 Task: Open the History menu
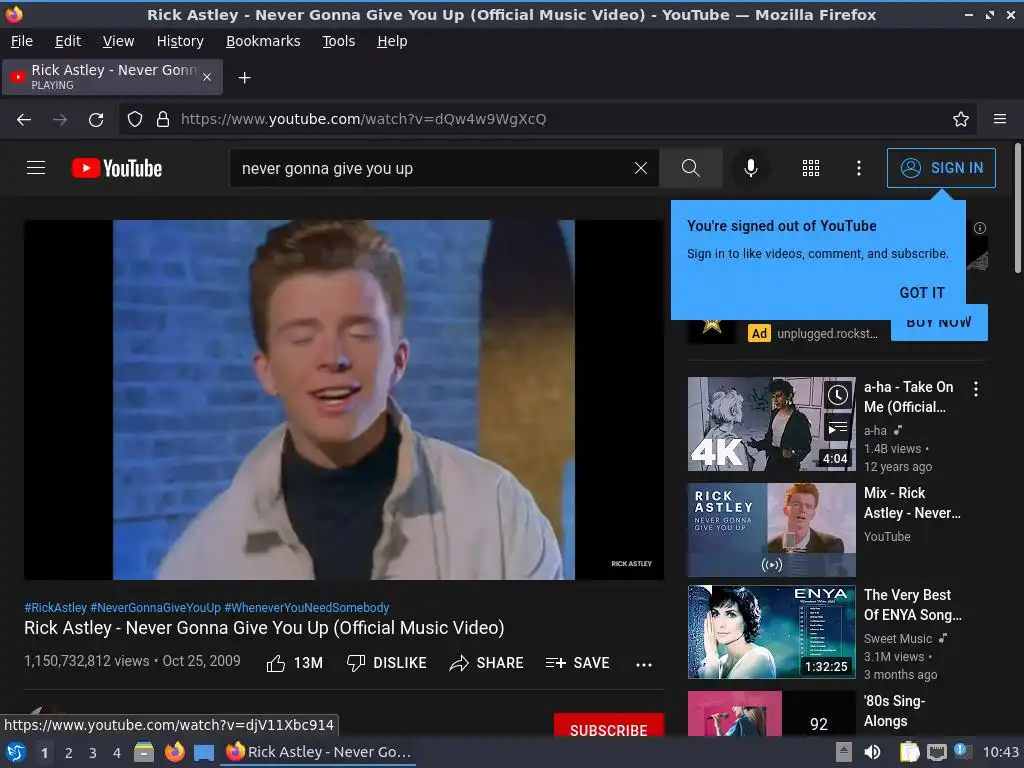(x=180, y=41)
